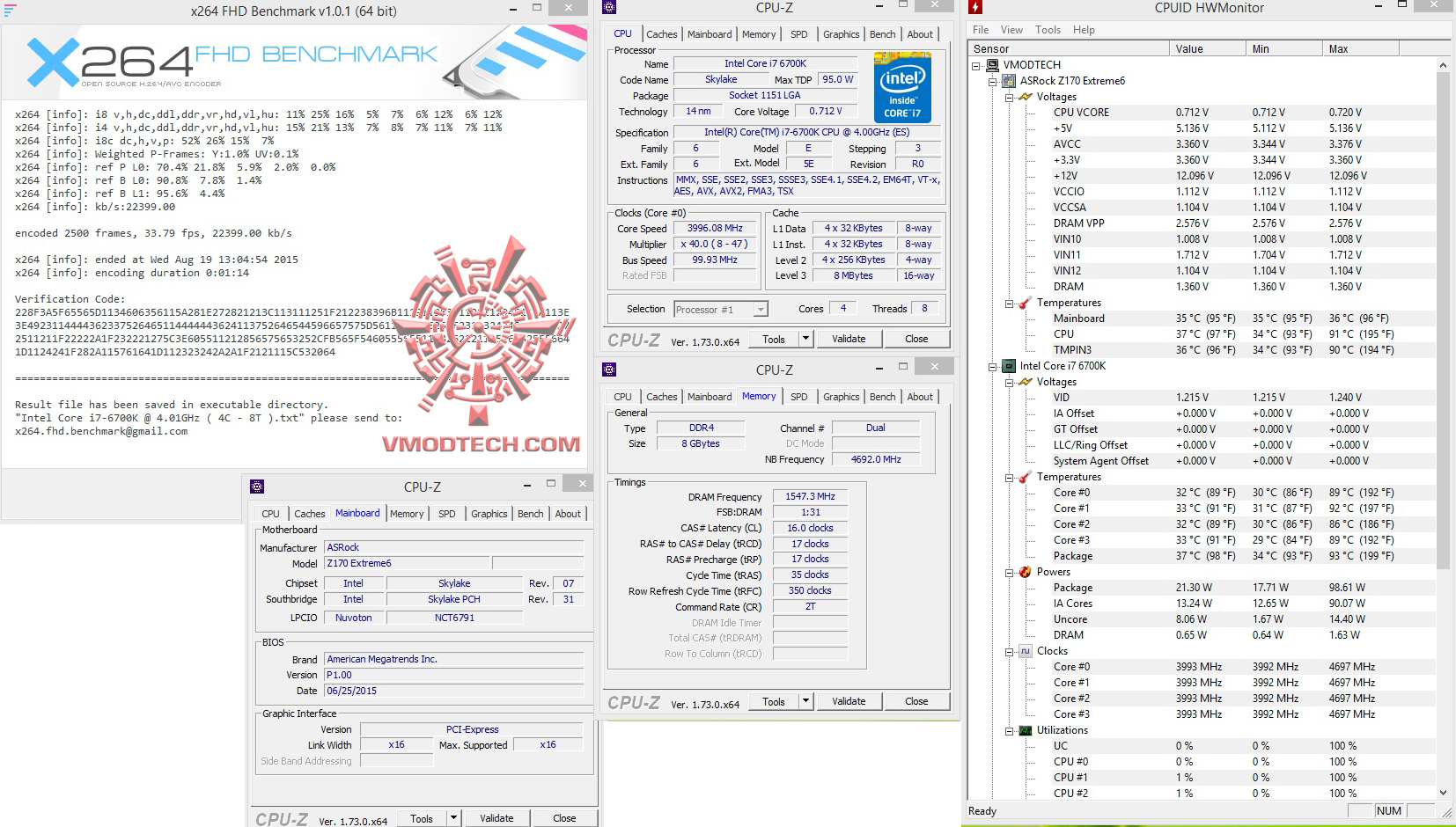Click the Temperatures icon under ASRock Z170 Extreme6
Image resolution: width=1456 pixels, height=827 pixels.
click(x=1025, y=303)
